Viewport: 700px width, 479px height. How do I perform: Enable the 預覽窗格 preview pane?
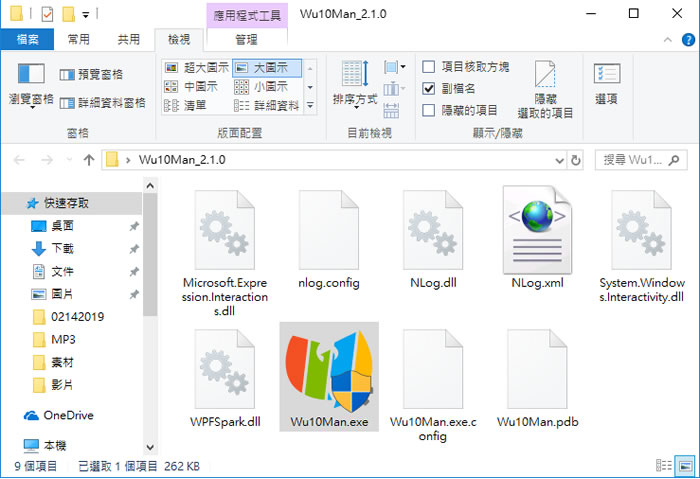91,74
